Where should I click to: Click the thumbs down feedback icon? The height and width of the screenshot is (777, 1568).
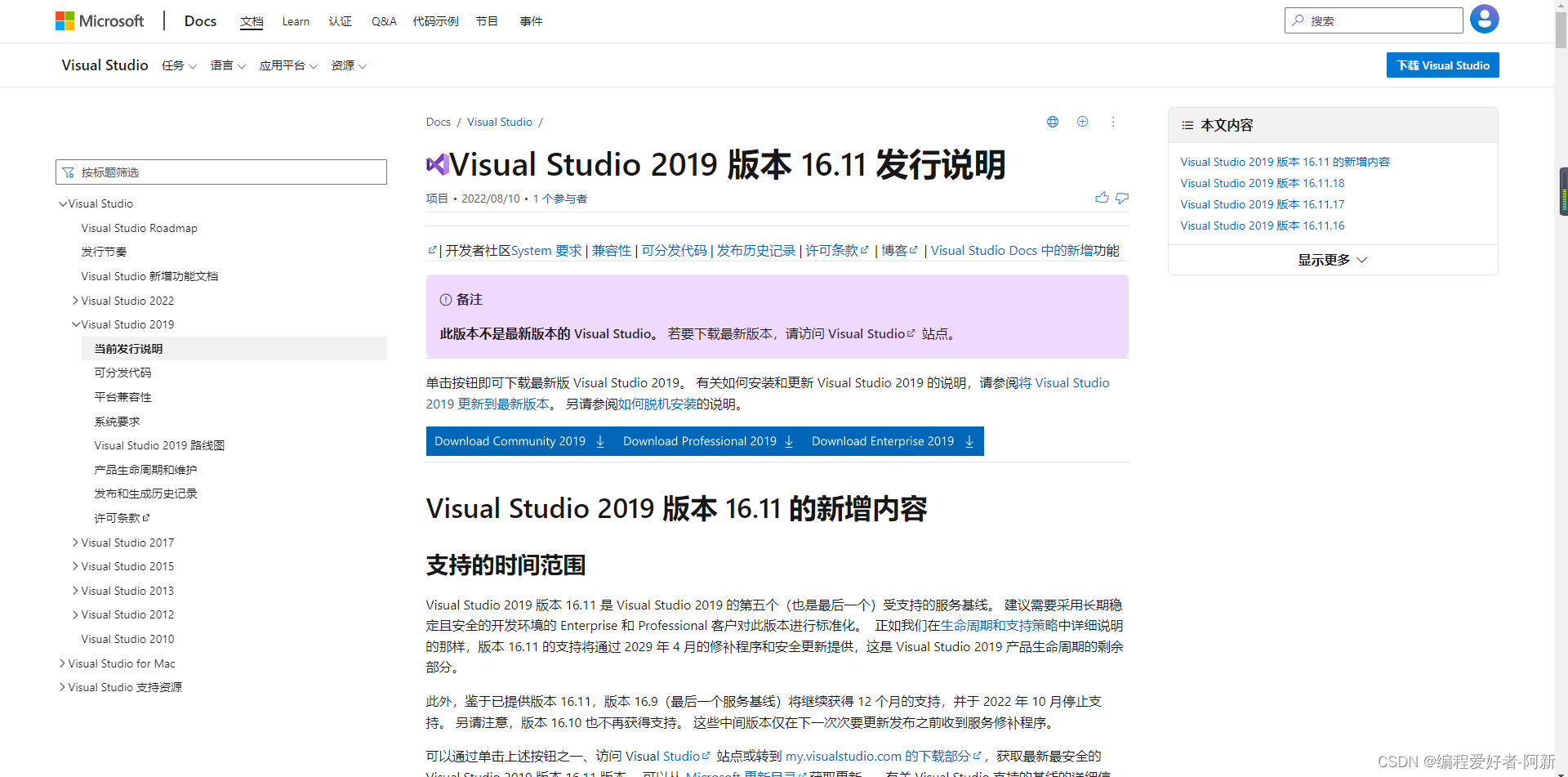click(x=1122, y=198)
